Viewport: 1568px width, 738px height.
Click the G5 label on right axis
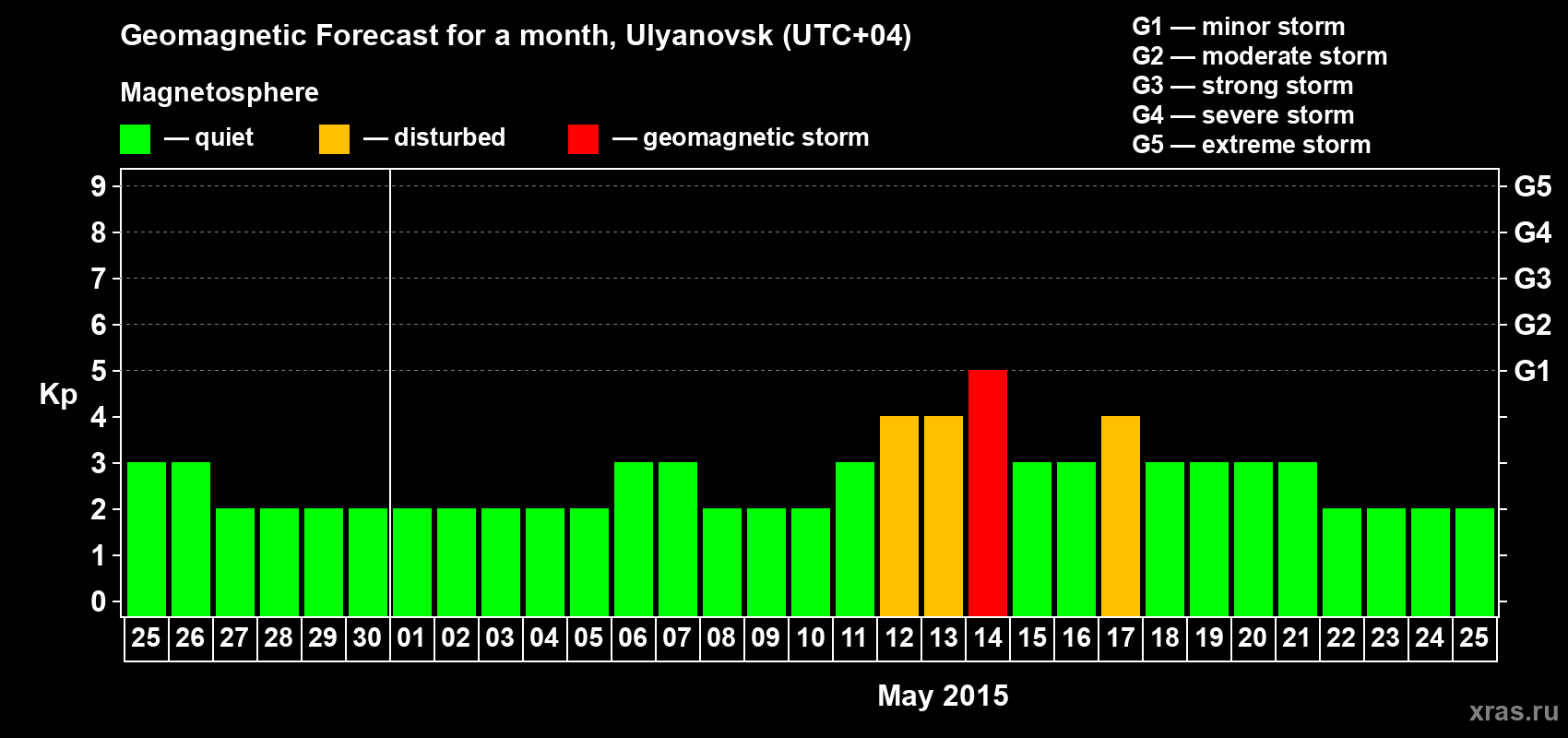click(x=1533, y=186)
